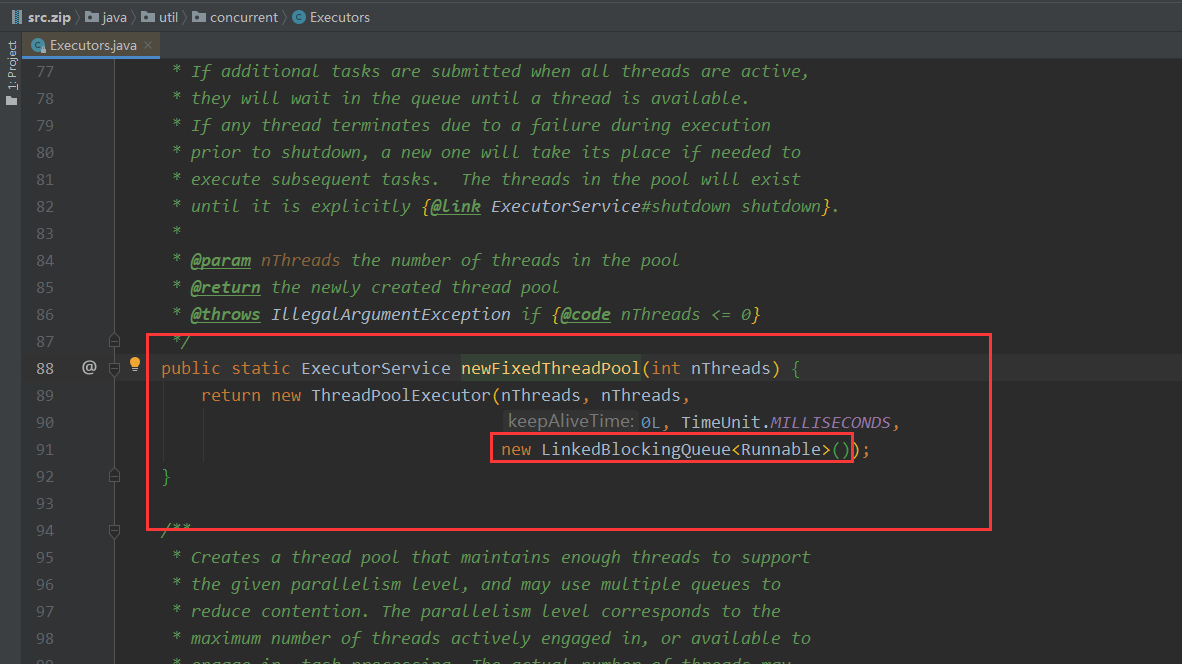
Task: Click the src.zip archive icon
Action: click(x=17, y=17)
